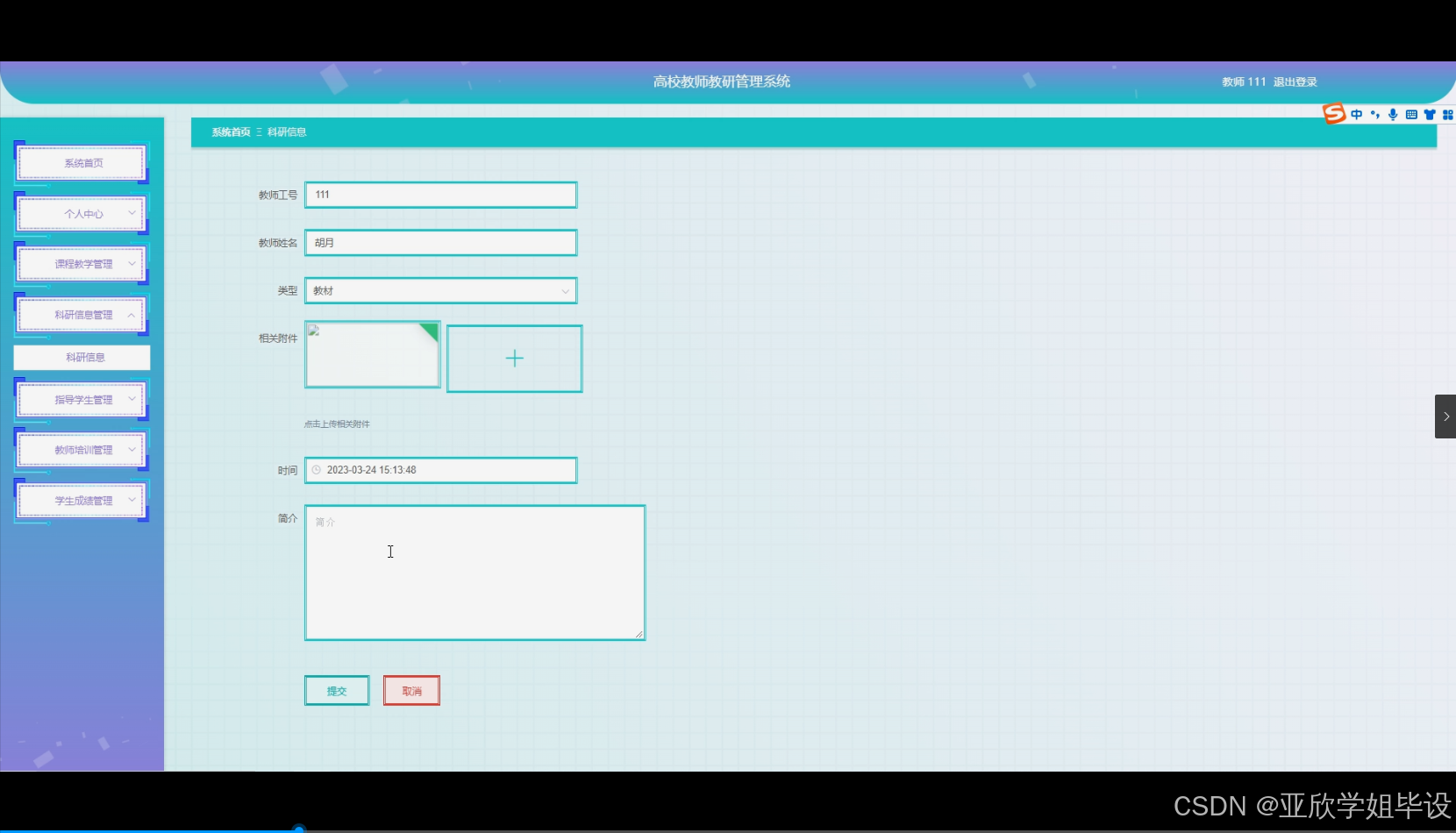Go to 系统首页 in sidebar

coord(82,163)
